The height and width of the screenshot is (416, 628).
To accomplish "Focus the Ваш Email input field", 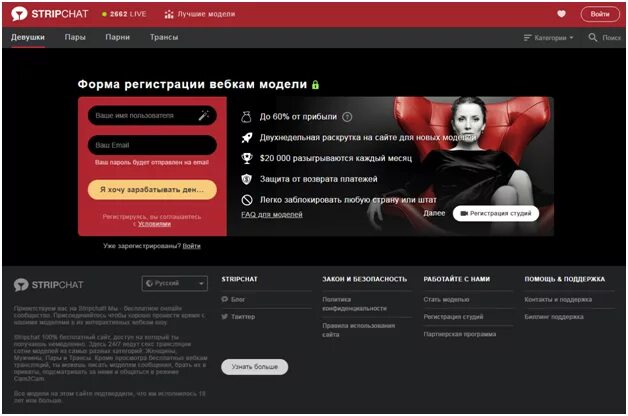I will pyautogui.click(x=152, y=145).
